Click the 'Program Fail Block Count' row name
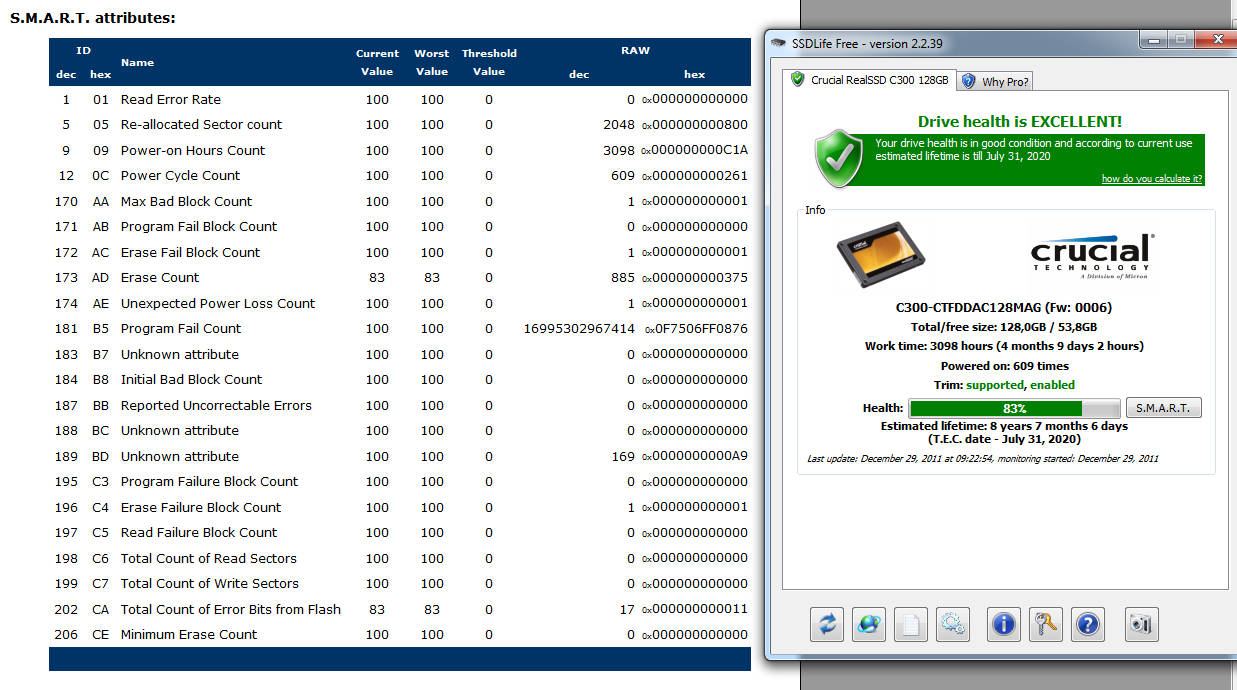The image size is (1237, 690). (x=199, y=227)
